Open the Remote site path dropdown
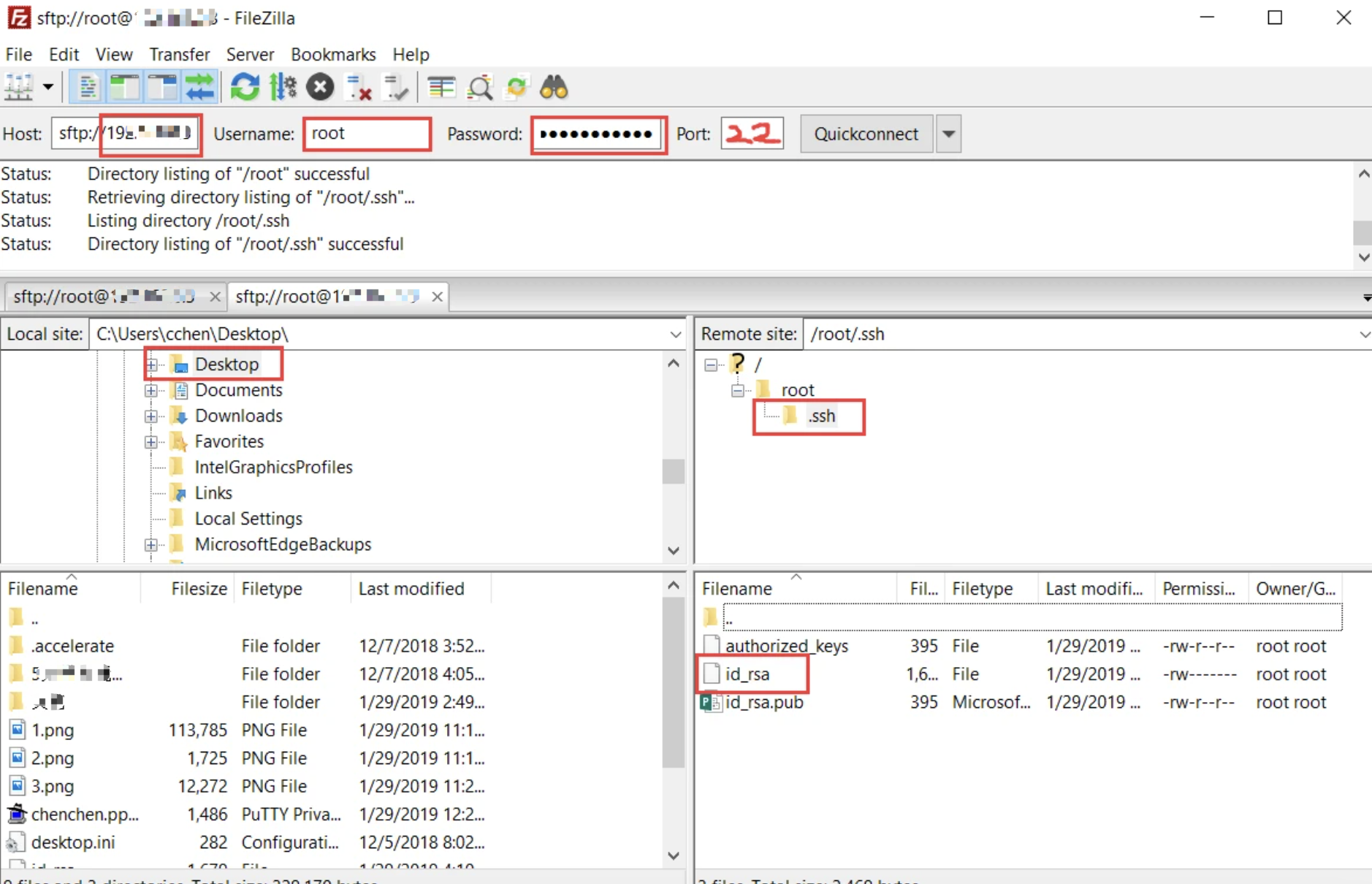1372x884 pixels. (1363, 335)
